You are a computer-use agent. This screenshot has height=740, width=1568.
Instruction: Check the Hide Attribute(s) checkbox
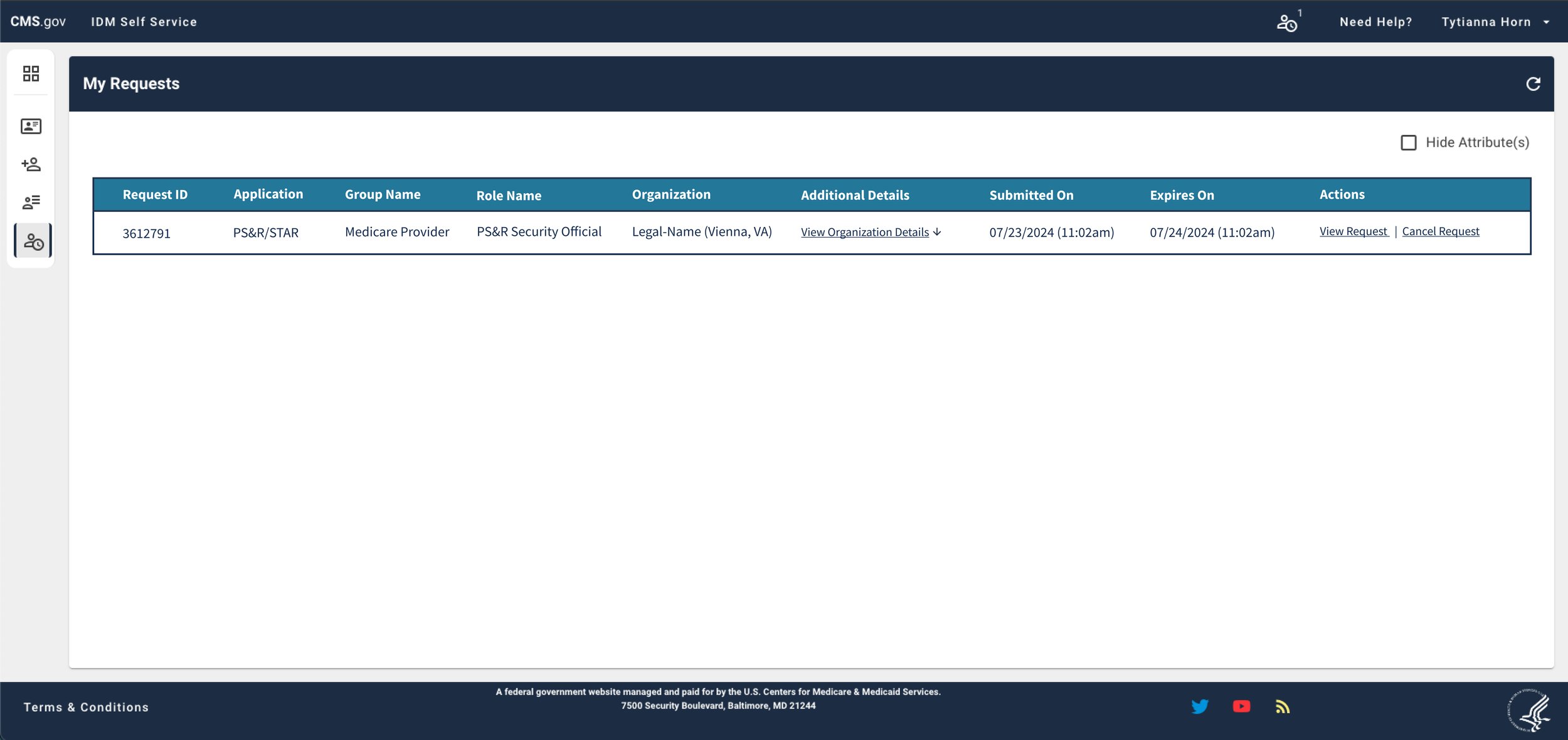1409,143
